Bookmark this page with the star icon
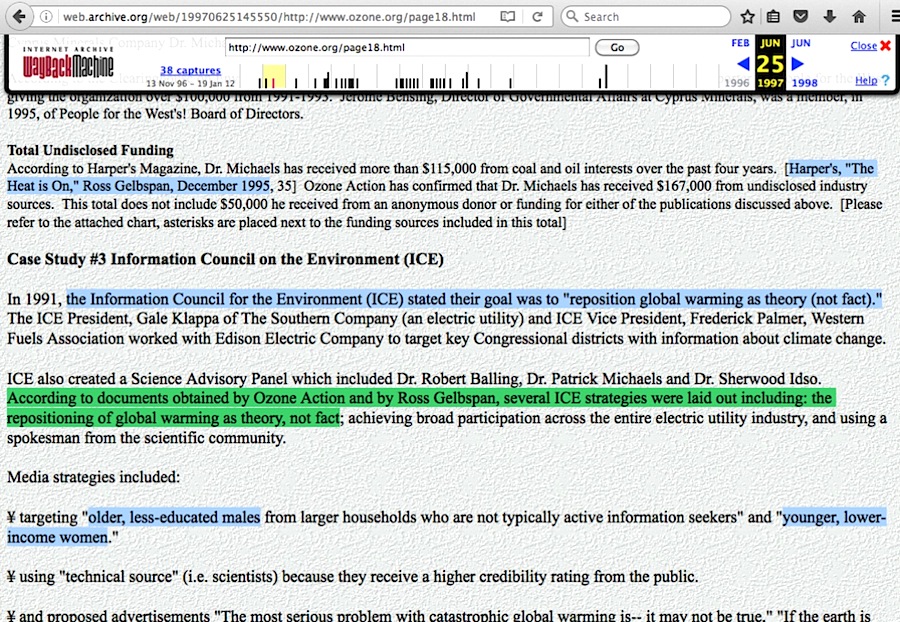This screenshot has width=900, height=622. click(747, 17)
